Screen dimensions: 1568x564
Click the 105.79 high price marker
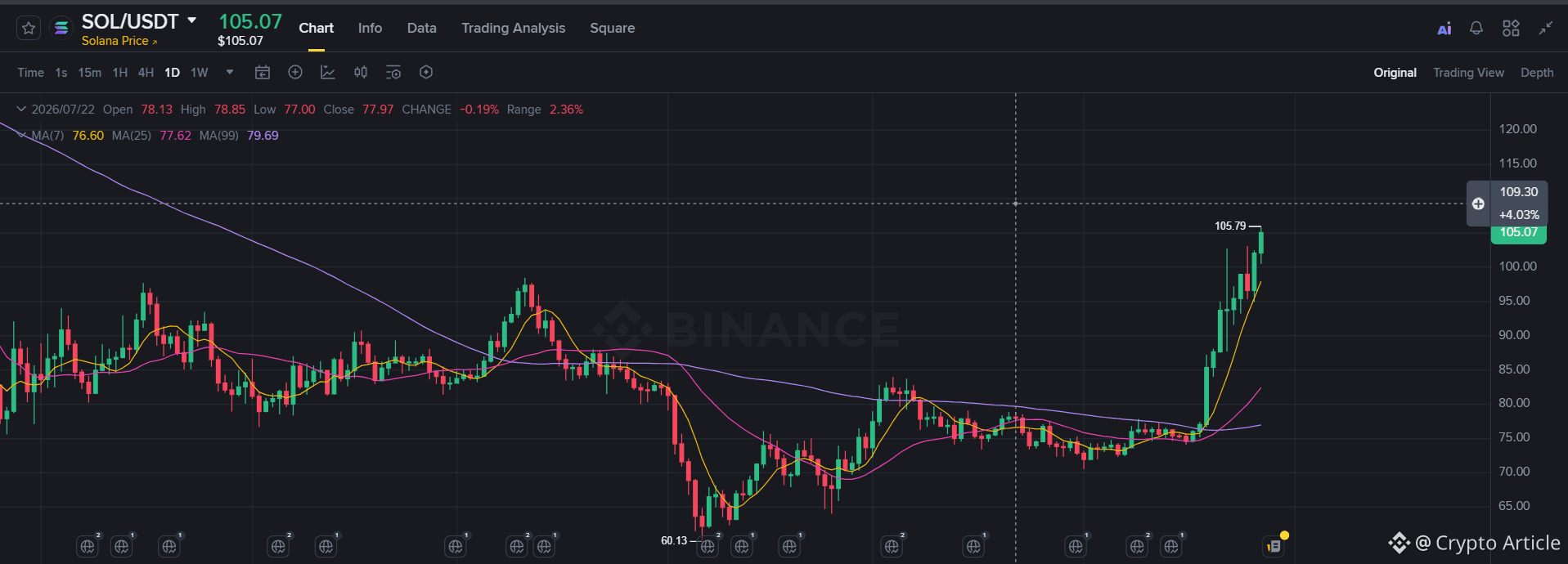point(1230,226)
